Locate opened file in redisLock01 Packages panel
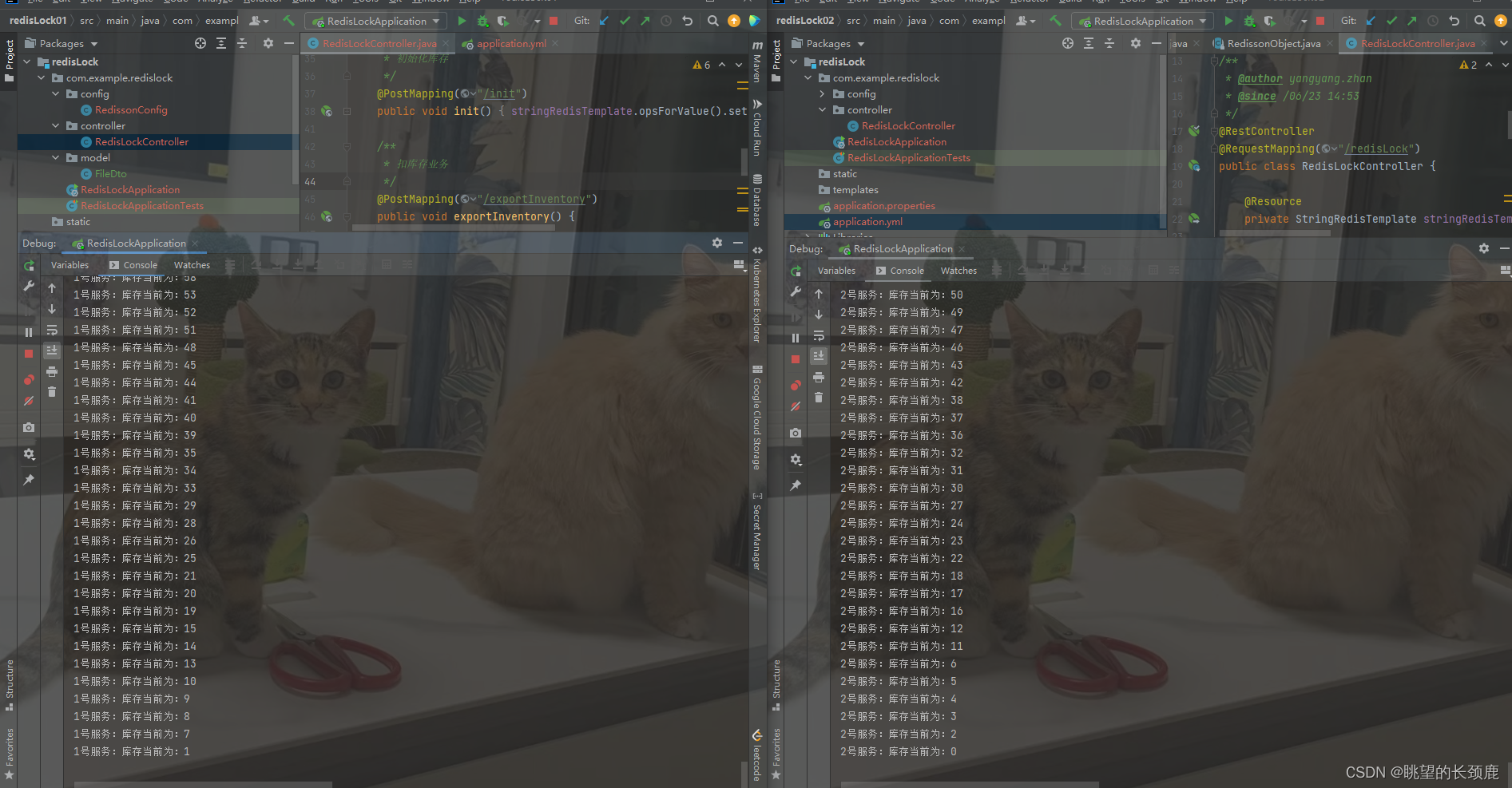 (200, 43)
